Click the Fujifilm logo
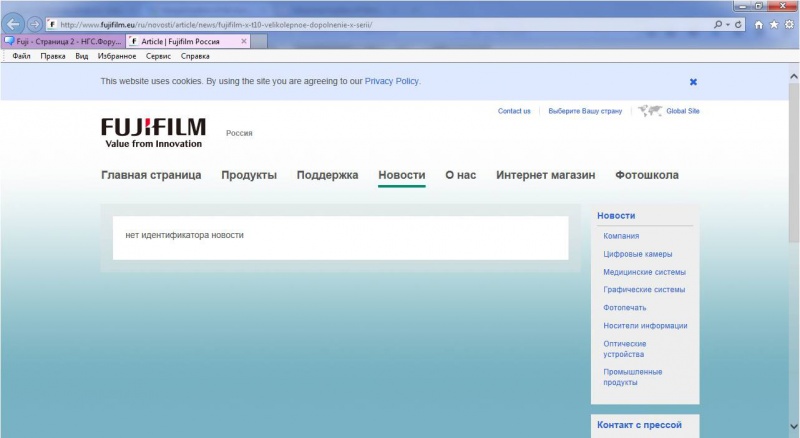Image resolution: width=800 pixels, height=438 pixels. click(153, 133)
